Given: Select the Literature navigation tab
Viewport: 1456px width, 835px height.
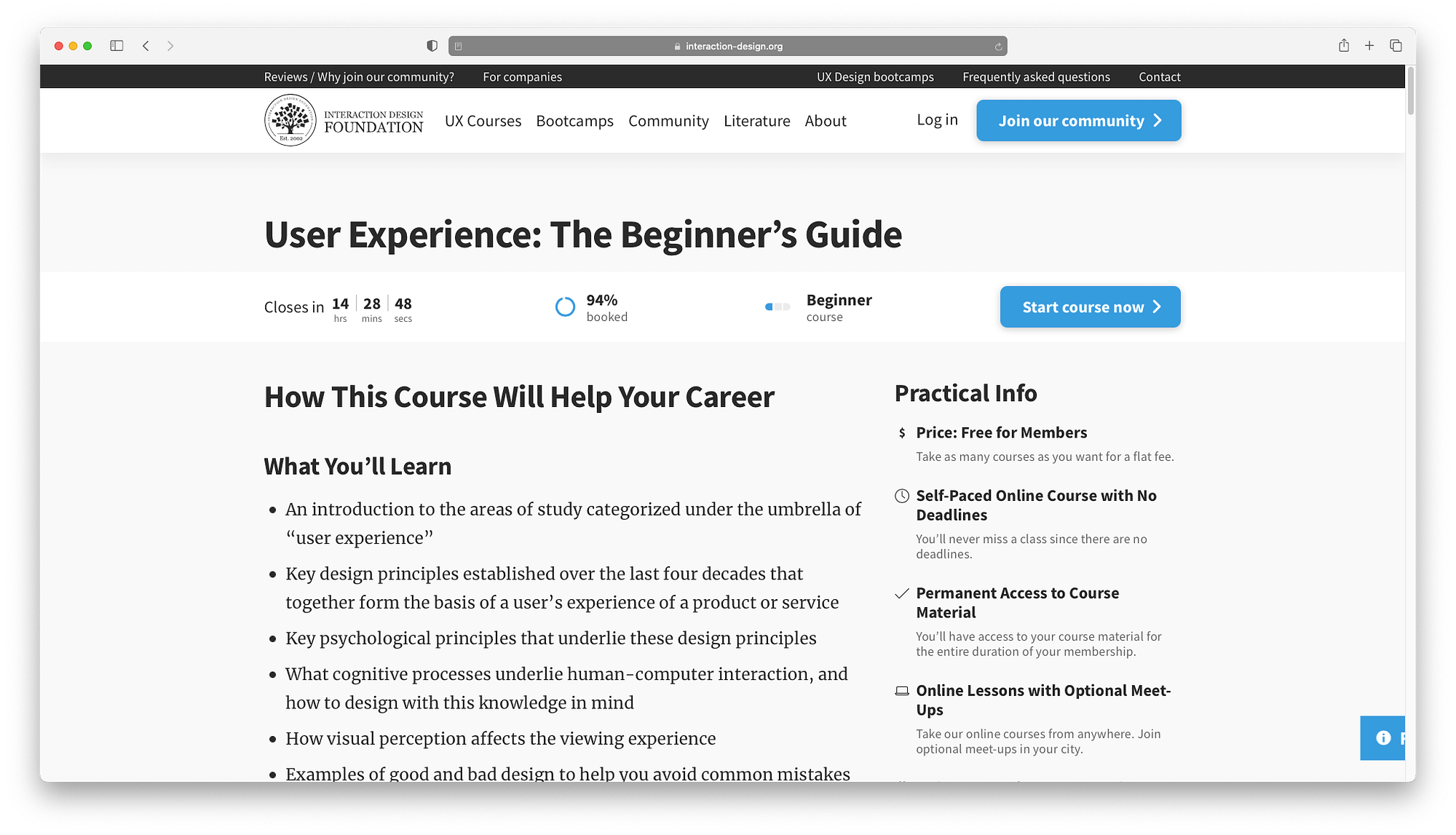Looking at the screenshot, I should (x=756, y=120).
